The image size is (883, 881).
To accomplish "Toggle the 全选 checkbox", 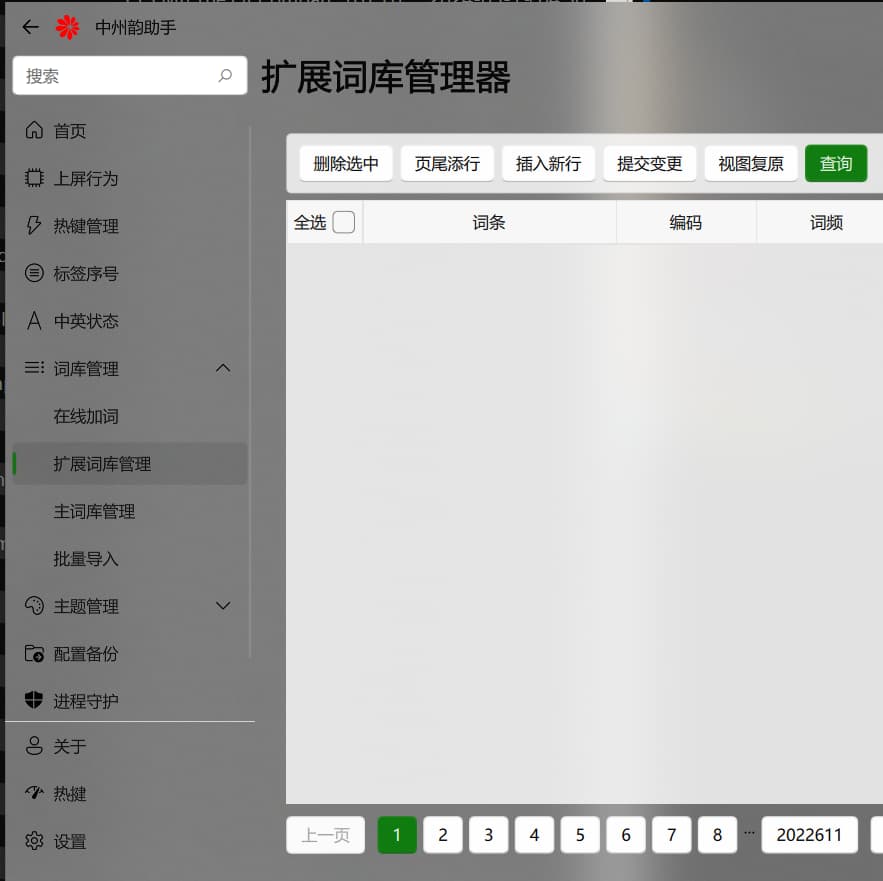I will (x=343, y=222).
